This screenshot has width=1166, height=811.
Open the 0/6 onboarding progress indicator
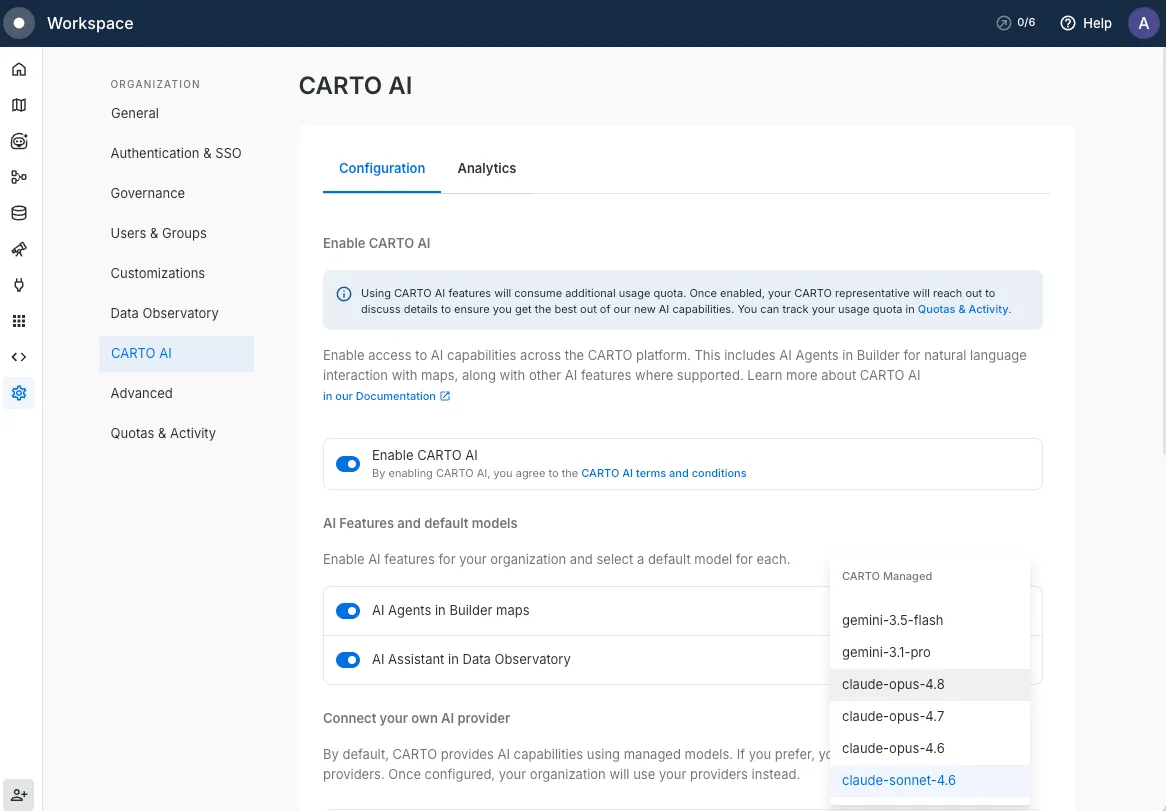tap(1016, 23)
